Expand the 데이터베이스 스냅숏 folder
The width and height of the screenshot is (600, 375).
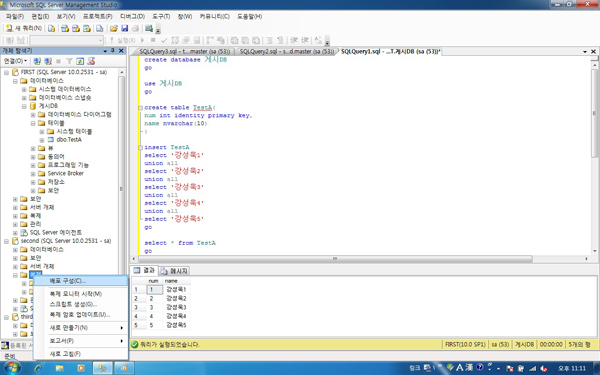click(x=24, y=98)
